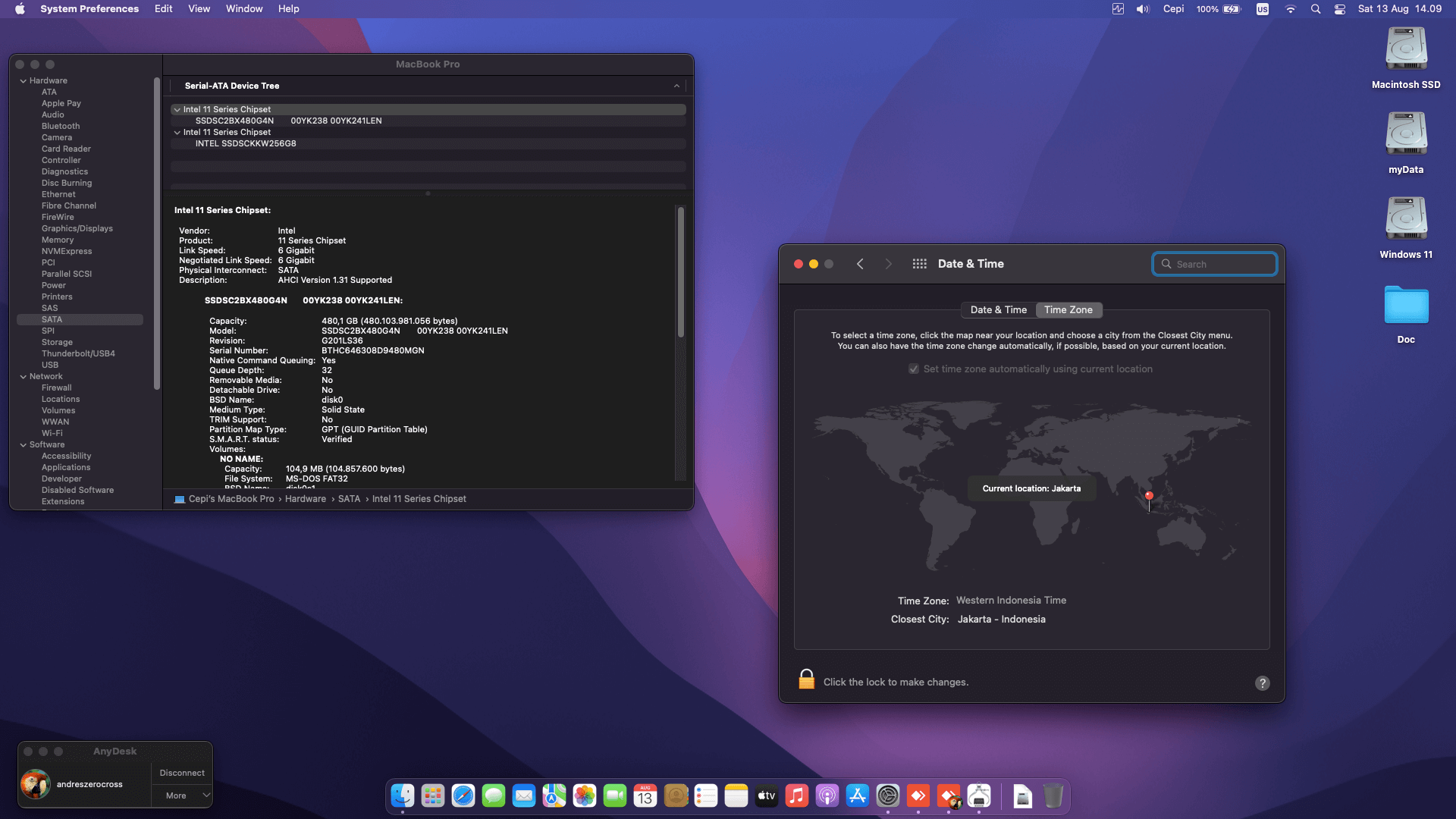
Task: Open Control Center icon in menu bar
Action: pyautogui.click(x=1340, y=9)
